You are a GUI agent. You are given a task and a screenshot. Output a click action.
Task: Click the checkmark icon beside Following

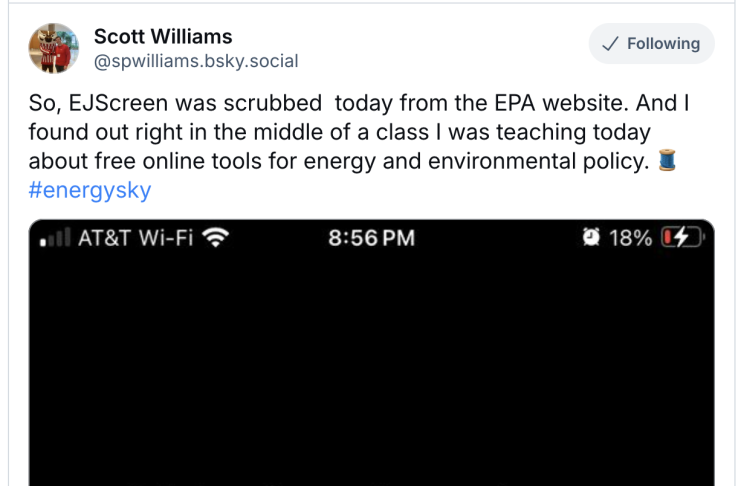point(609,44)
